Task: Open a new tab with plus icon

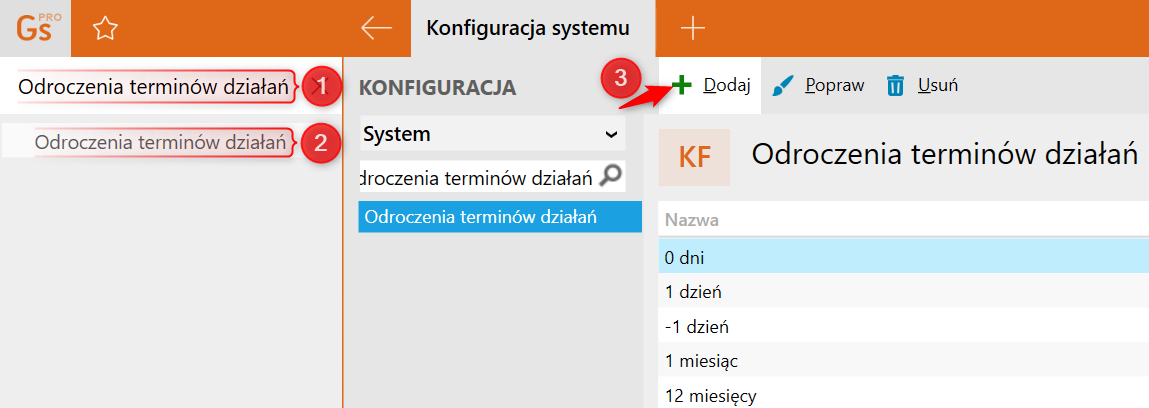Action: [x=692, y=28]
